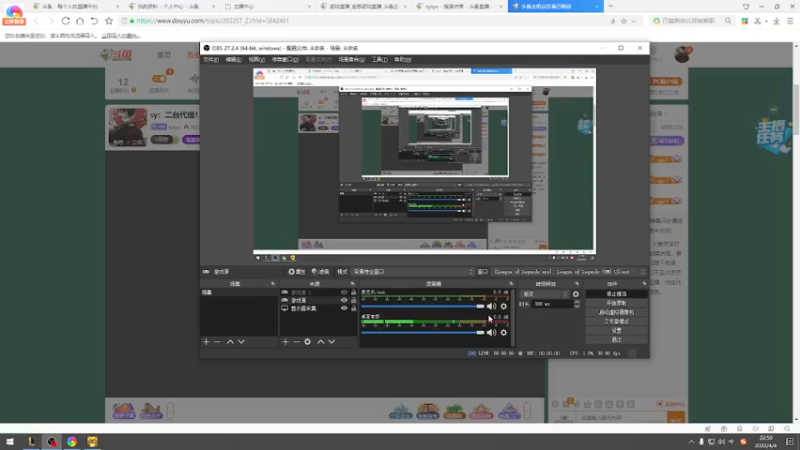Open the OBS File (文件) menu

coord(211,60)
